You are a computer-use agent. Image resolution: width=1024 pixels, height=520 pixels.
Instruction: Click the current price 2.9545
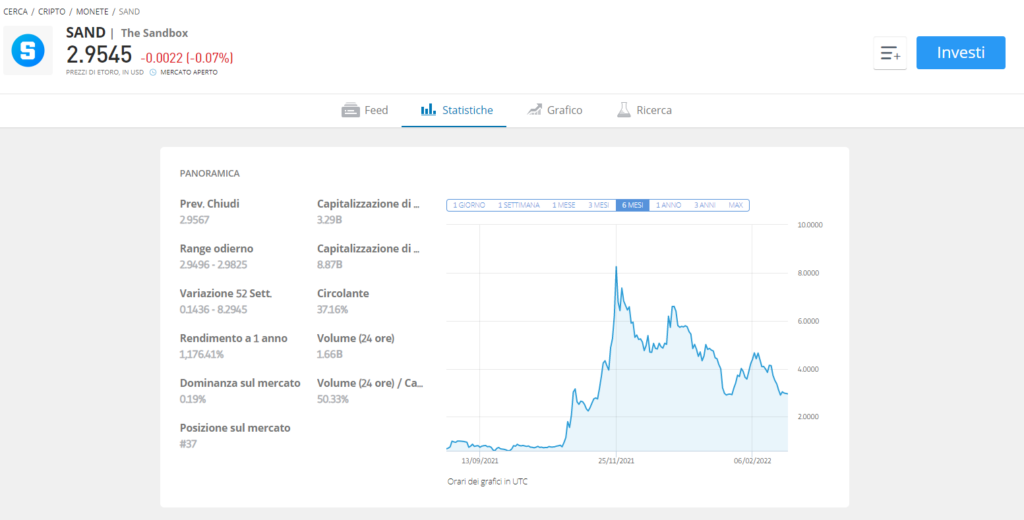(x=99, y=56)
